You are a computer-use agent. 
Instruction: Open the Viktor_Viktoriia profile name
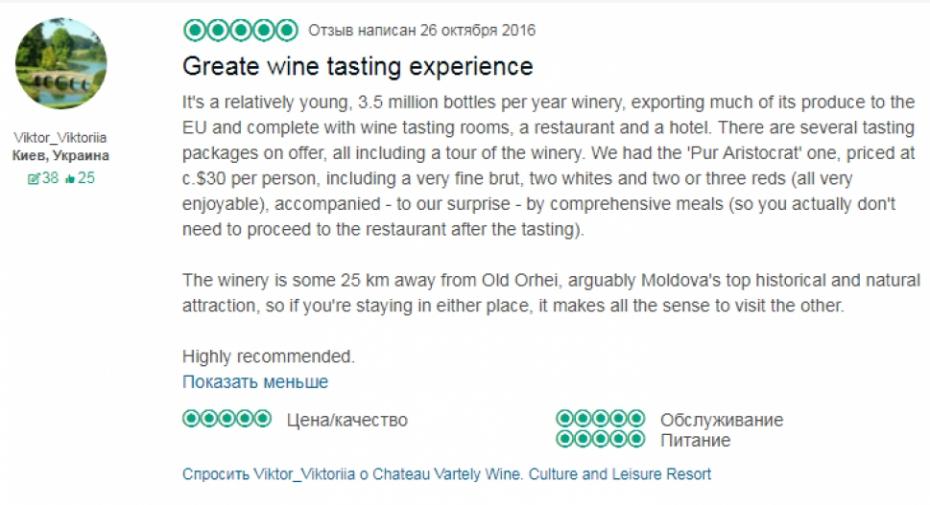click(x=61, y=138)
